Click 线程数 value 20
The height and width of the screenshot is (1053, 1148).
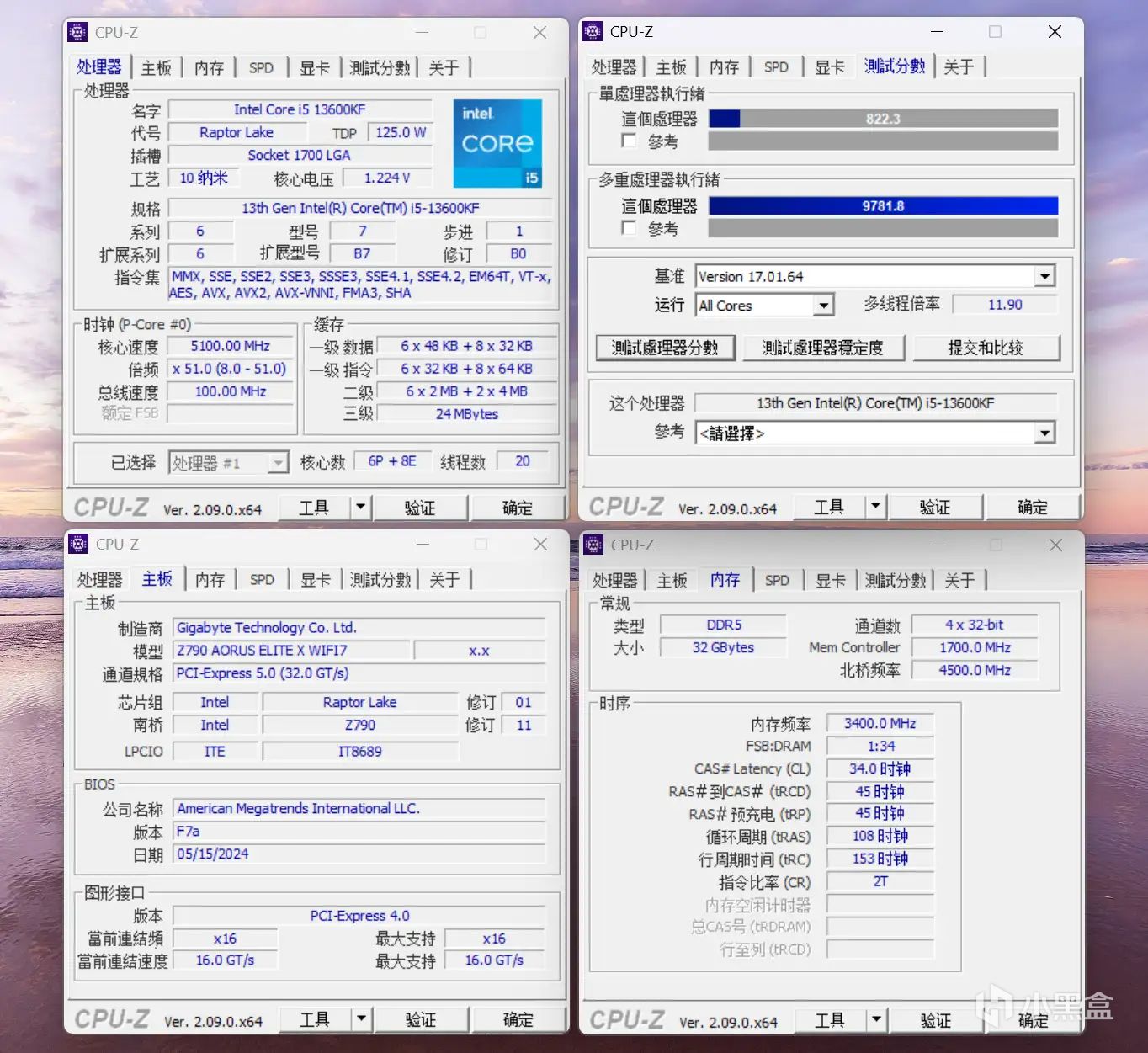(x=523, y=461)
